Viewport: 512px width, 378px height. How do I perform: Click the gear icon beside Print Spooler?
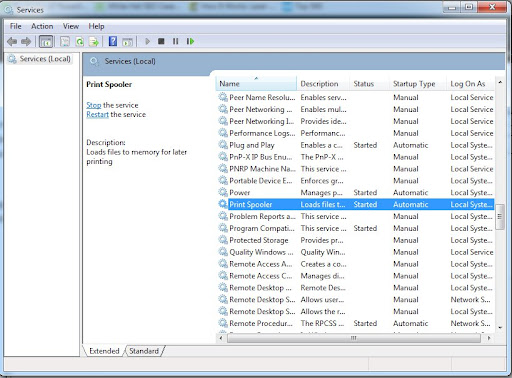(222, 204)
